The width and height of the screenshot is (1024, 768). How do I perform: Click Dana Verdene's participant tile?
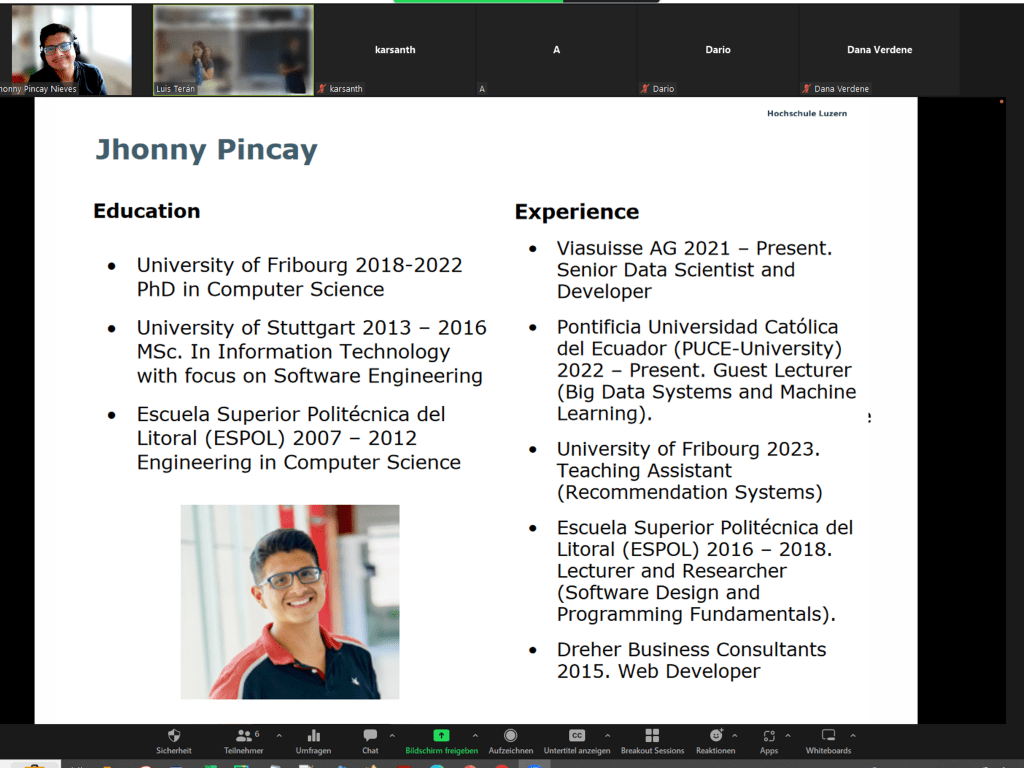(879, 50)
